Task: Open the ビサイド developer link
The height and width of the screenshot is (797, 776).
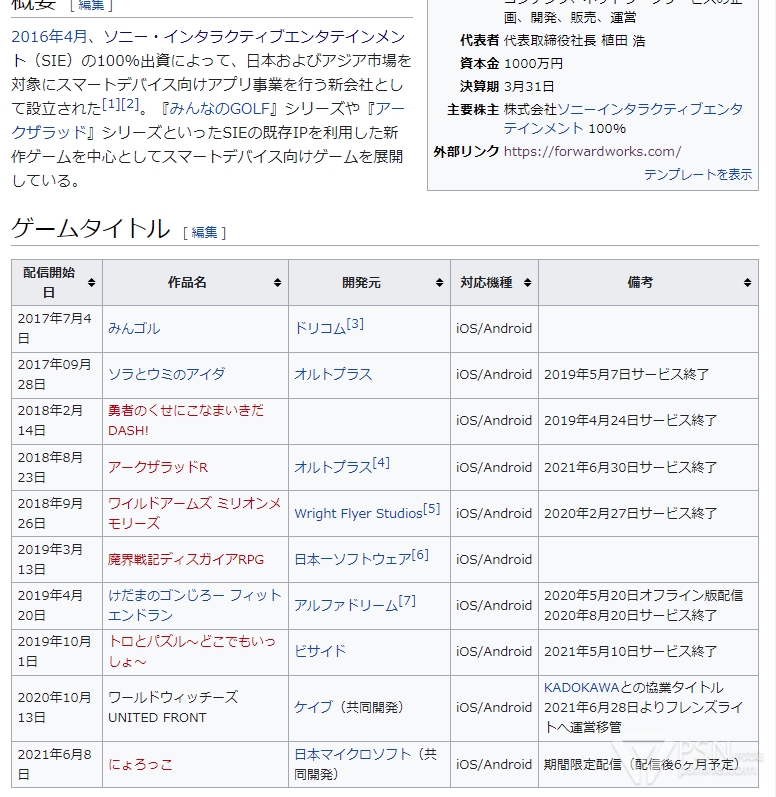Action: [x=320, y=651]
